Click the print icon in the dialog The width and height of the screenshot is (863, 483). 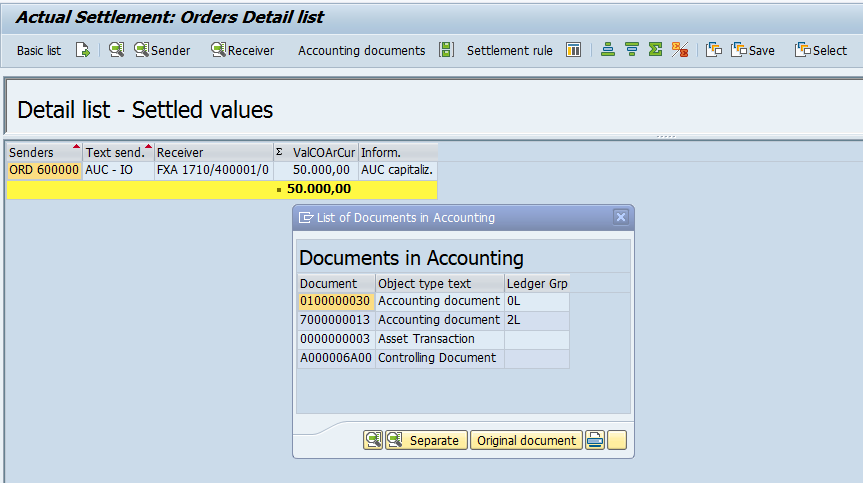click(x=595, y=440)
